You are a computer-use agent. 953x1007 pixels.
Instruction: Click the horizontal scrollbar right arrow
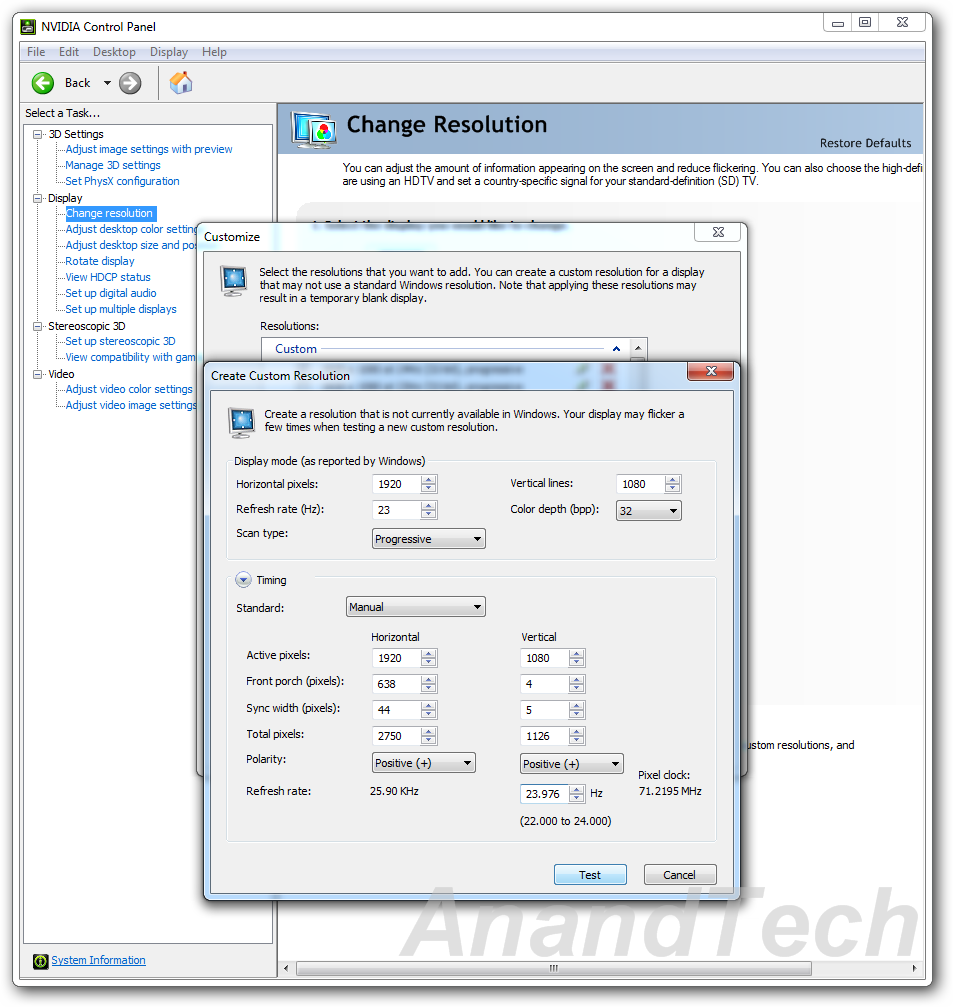coord(914,968)
